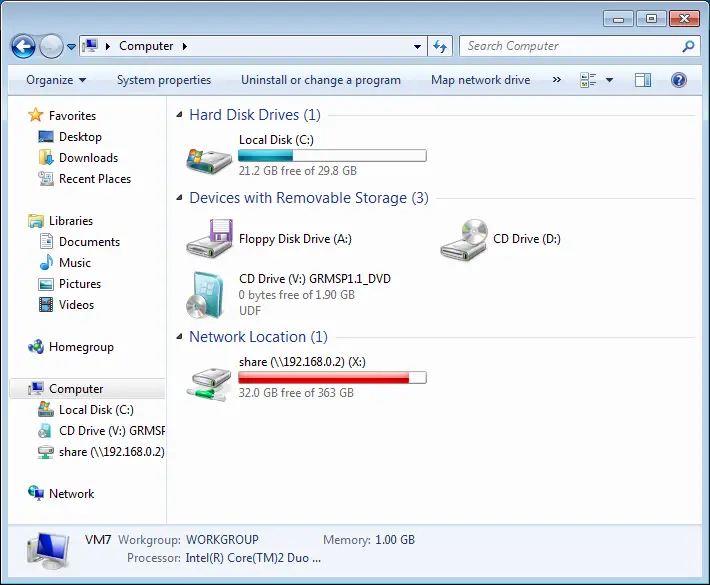Select Homegroup in navigation pane
Image resolution: width=710 pixels, height=585 pixels.
(x=81, y=347)
